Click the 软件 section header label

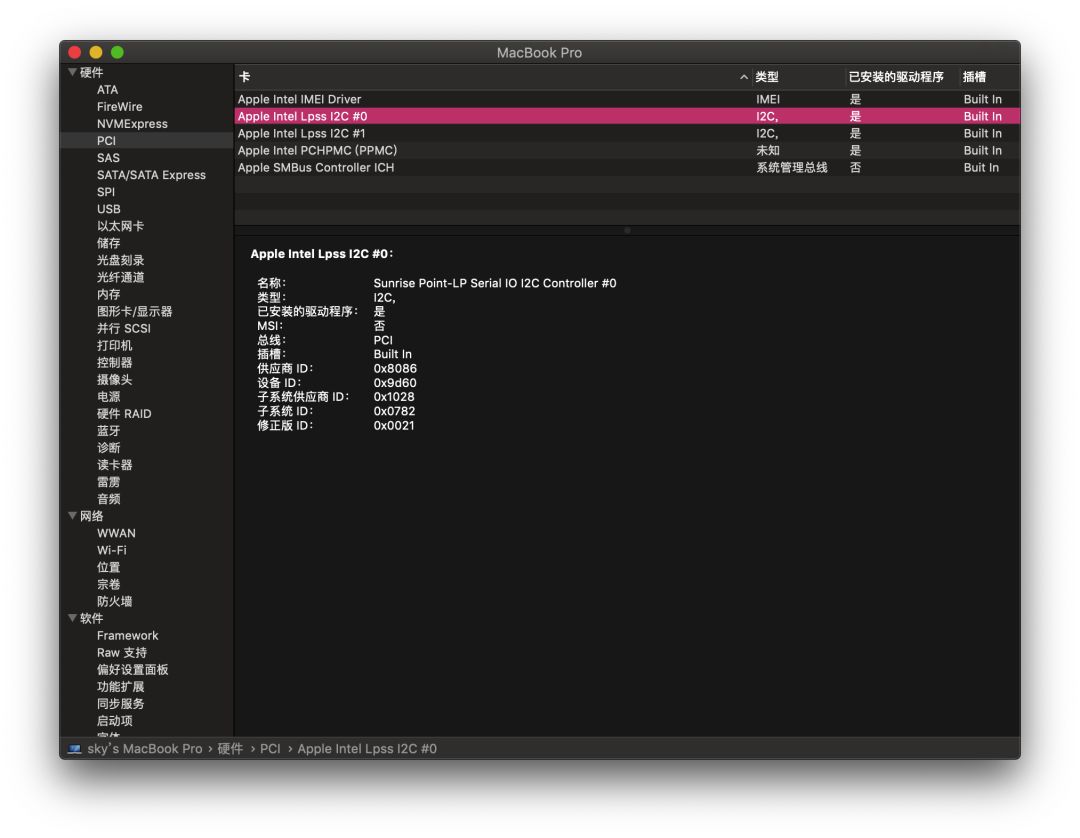pos(92,618)
